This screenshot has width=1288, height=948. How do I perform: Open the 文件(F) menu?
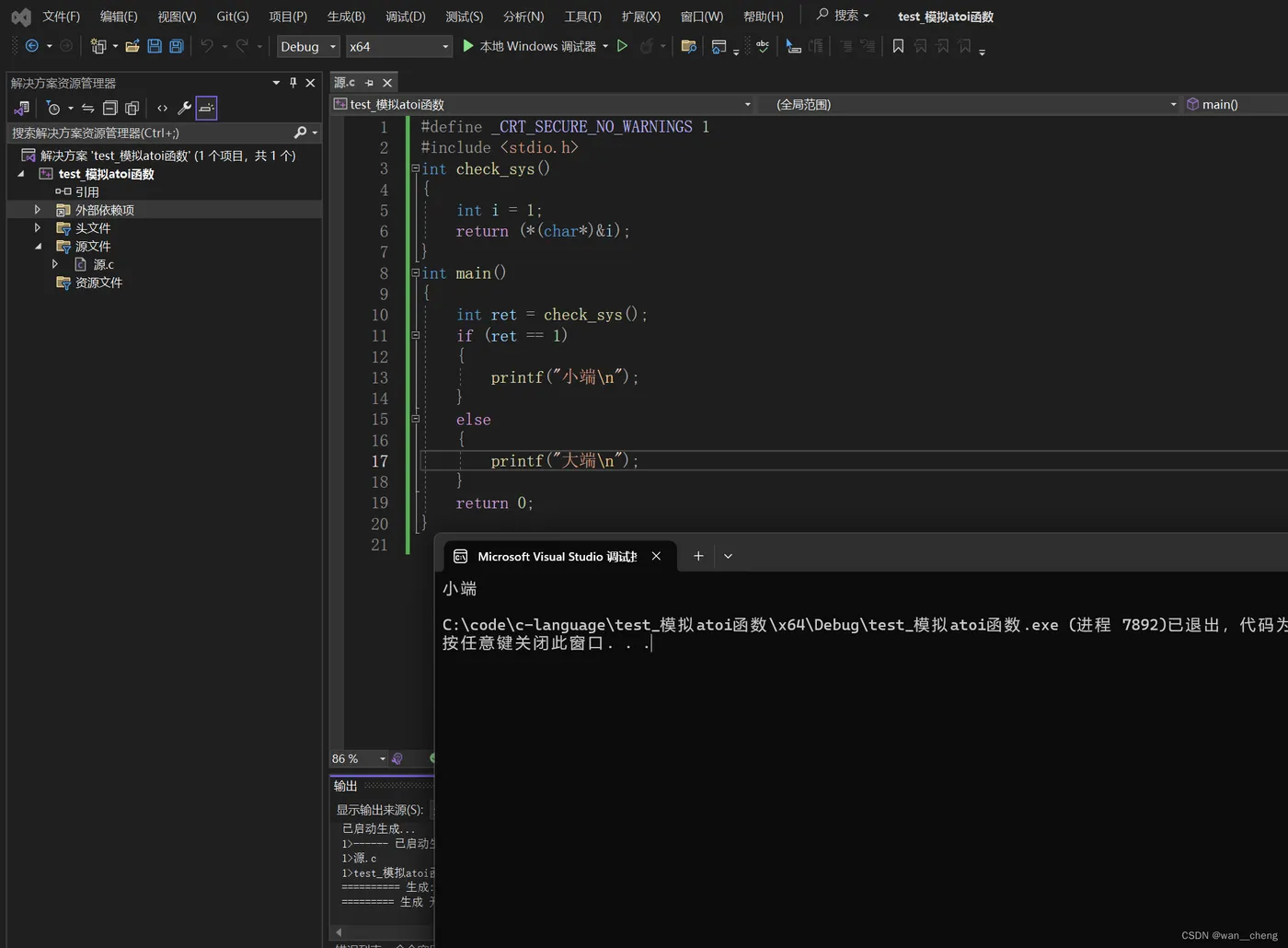click(61, 17)
